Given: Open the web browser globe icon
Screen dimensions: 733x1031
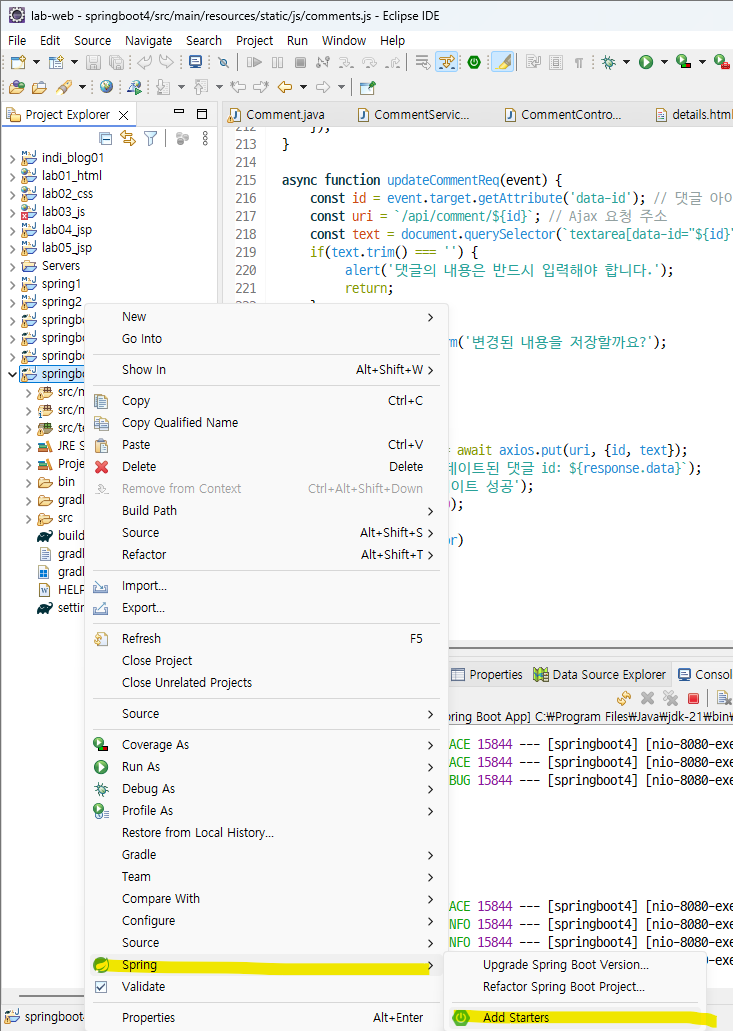Looking at the screenshot, I should click(x=106, y=87).
